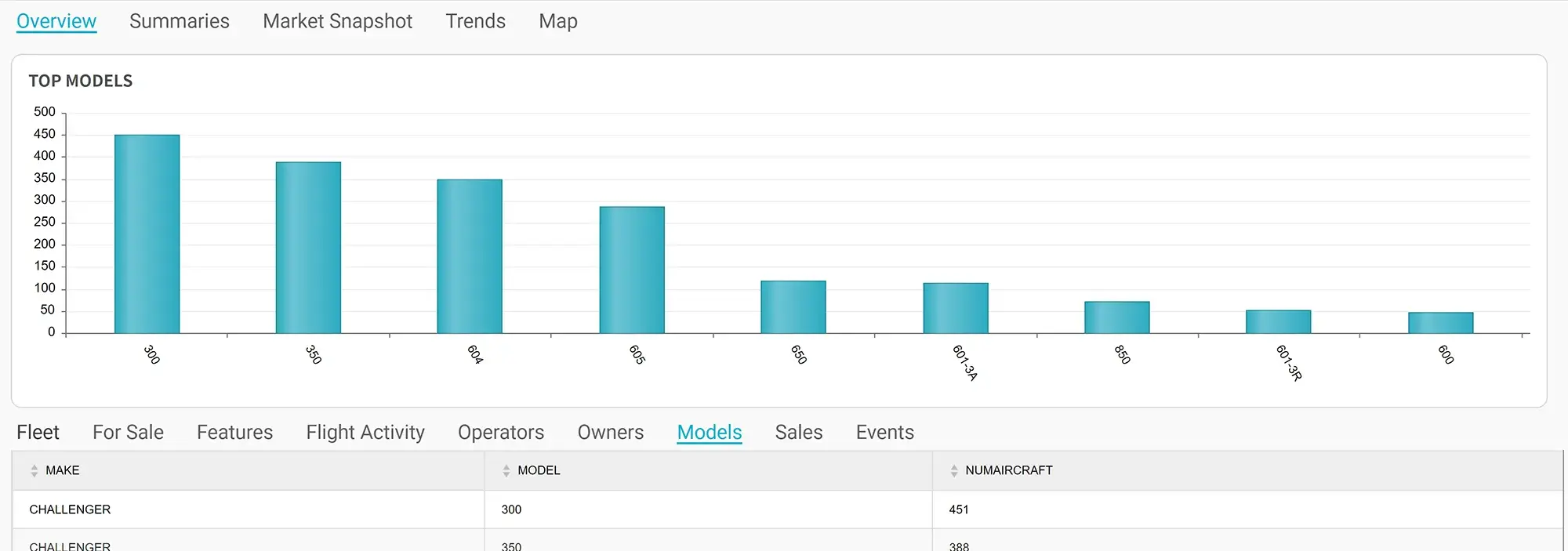
Task: Toggle sort icon for NUMAIRCRAFT column
Action: [x=953, y=470]
